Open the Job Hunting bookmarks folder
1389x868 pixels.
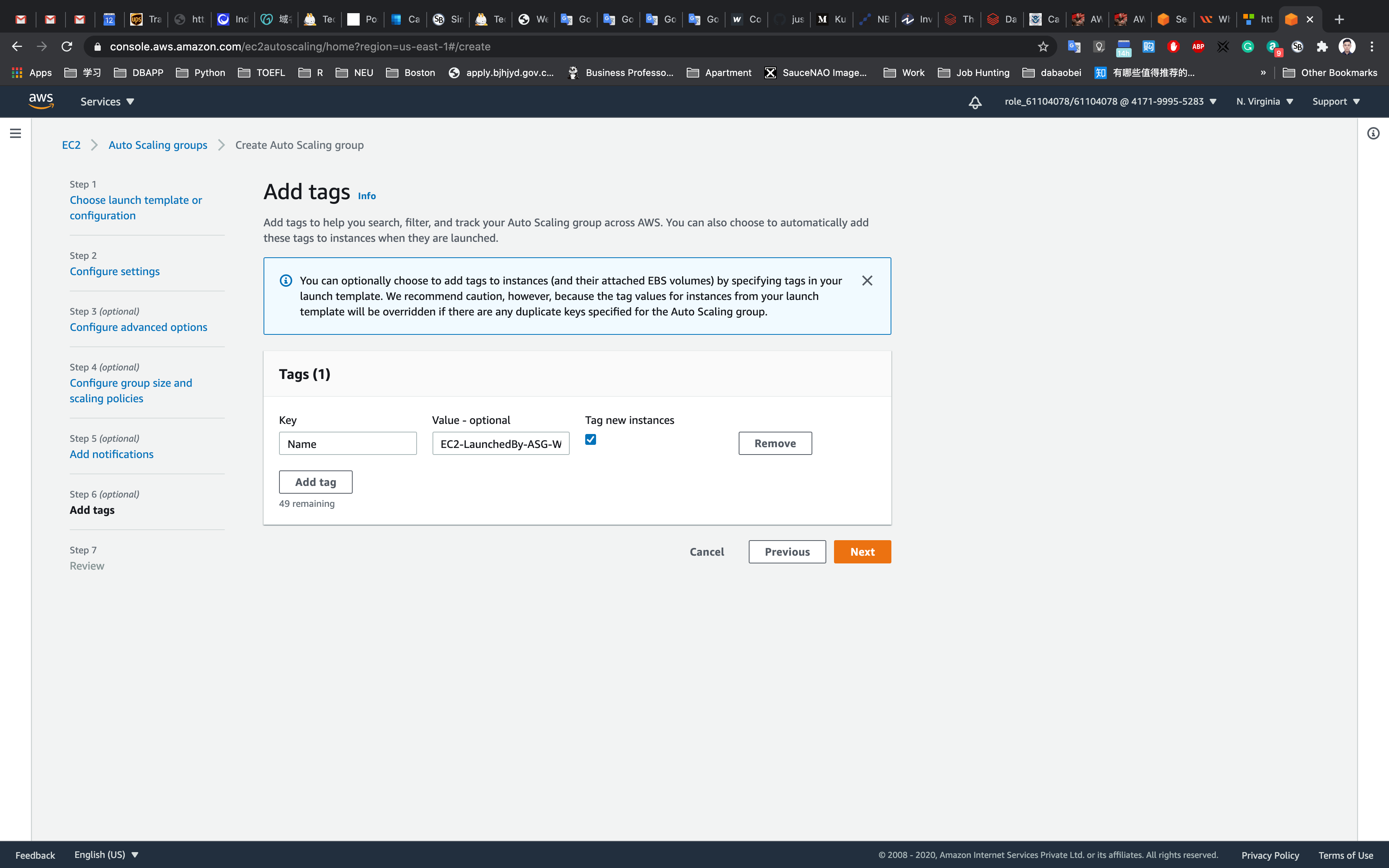[x=974, y=73]
